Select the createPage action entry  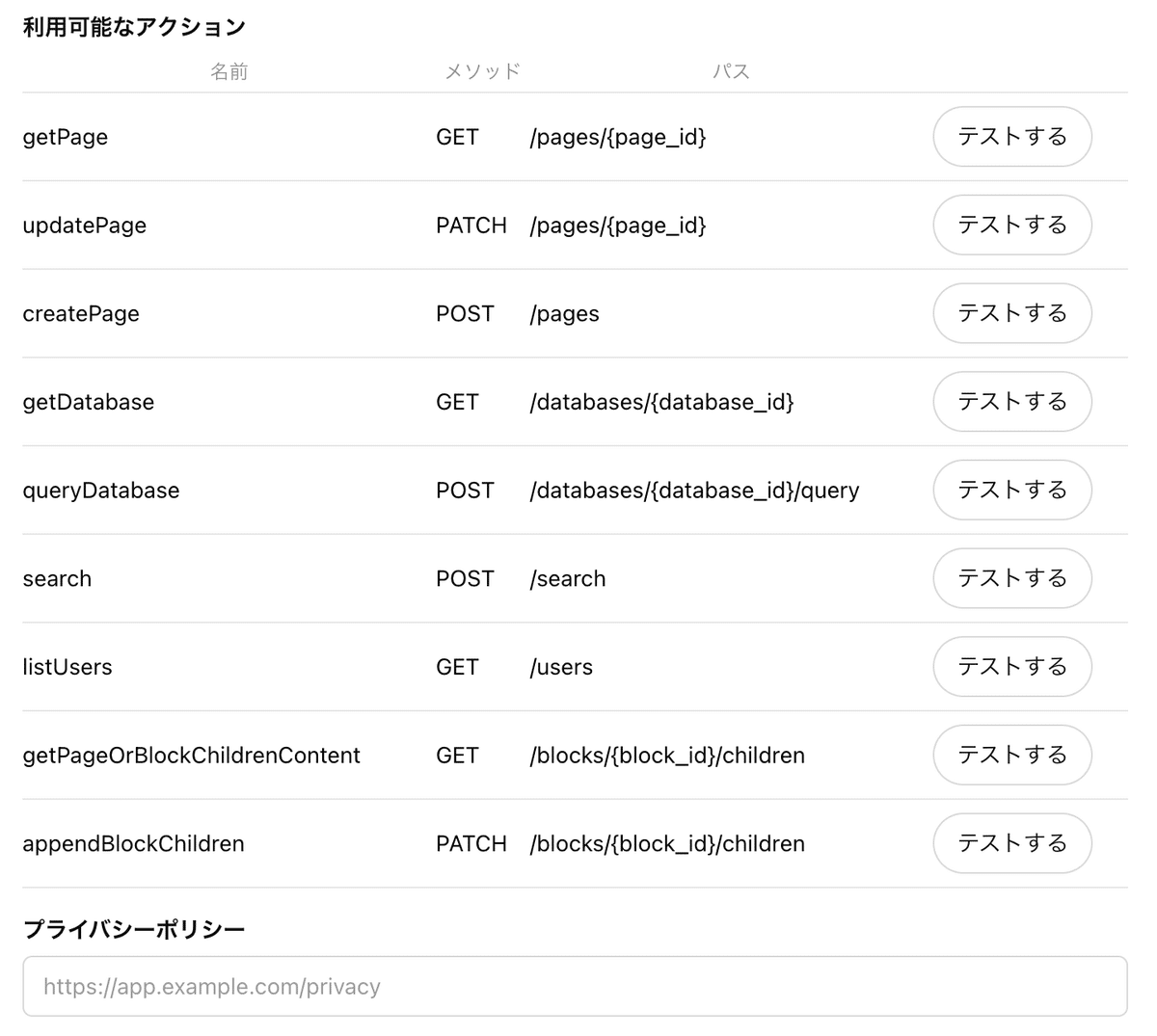(81, 313)
